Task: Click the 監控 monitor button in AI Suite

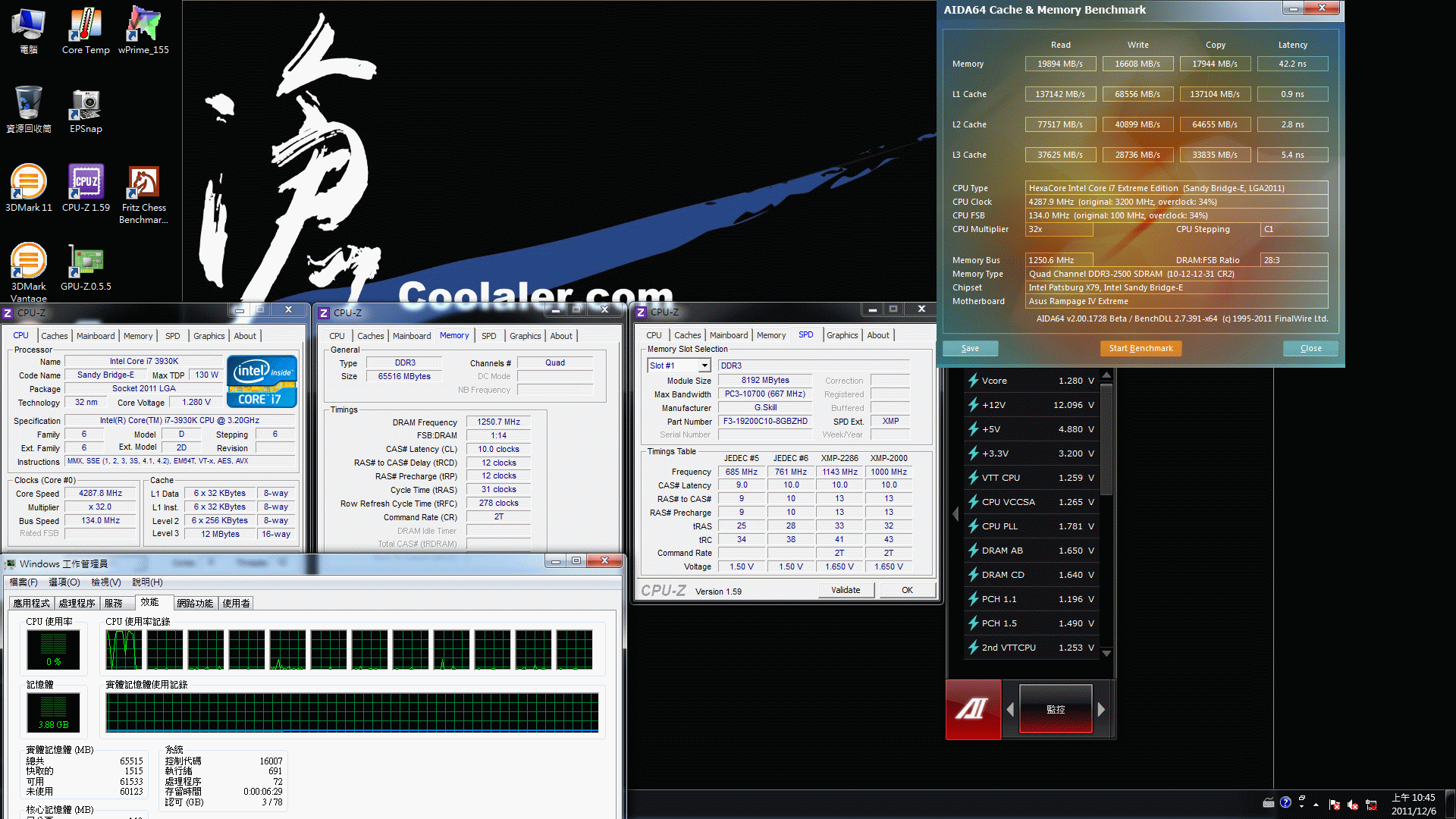Action: (1056, 709)
